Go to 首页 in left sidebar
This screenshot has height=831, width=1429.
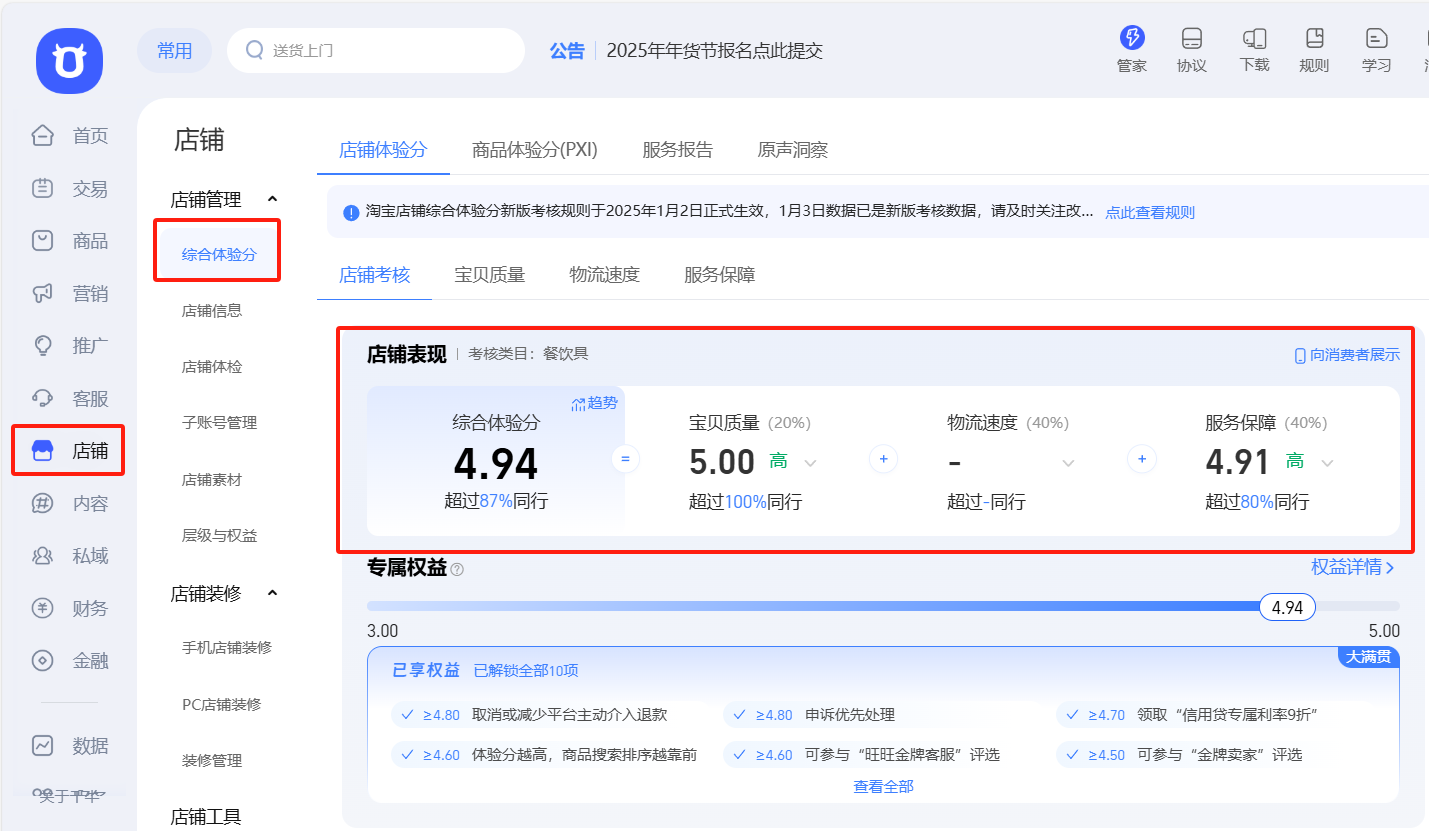point(70,136)
